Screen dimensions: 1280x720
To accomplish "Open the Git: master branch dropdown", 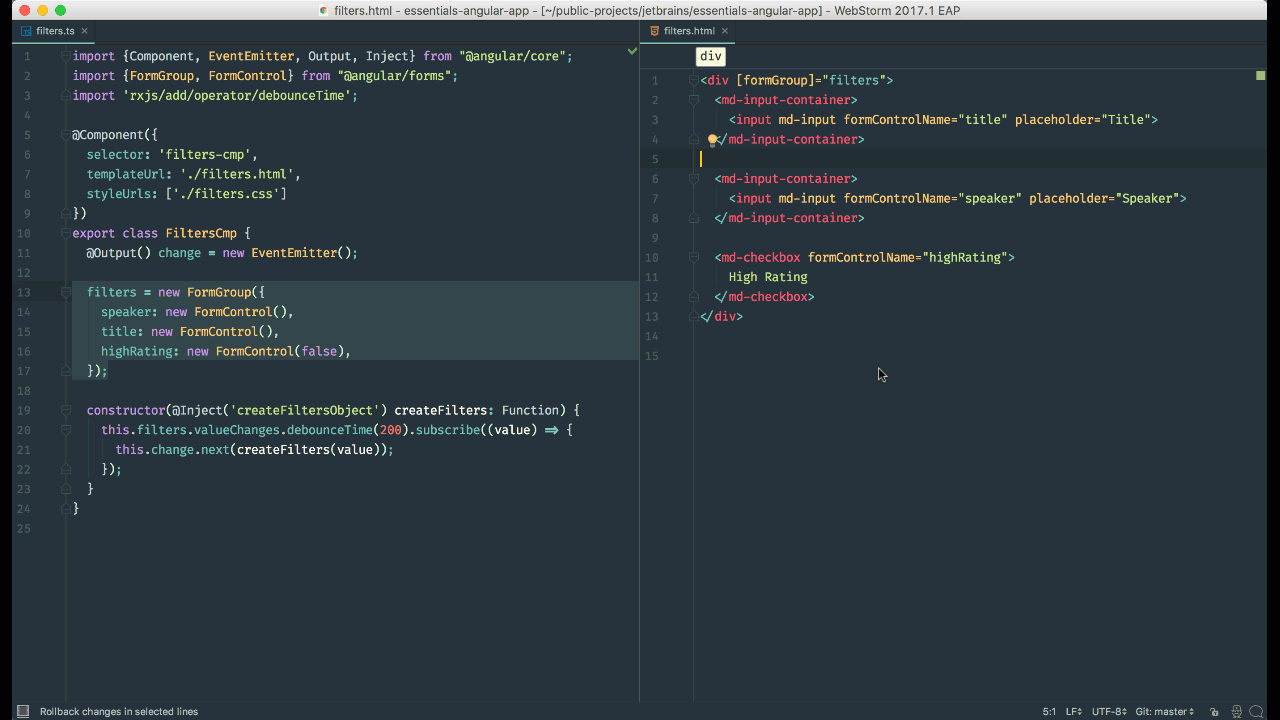I will pyautogui.click(x=1164, y=711).
